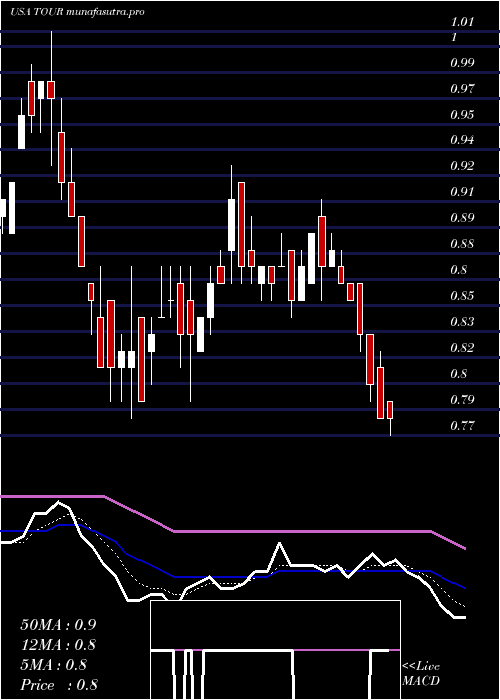Click the 0.79 price axis label
The width and height of the screenshot is (500, 700).
coord(462,399)
